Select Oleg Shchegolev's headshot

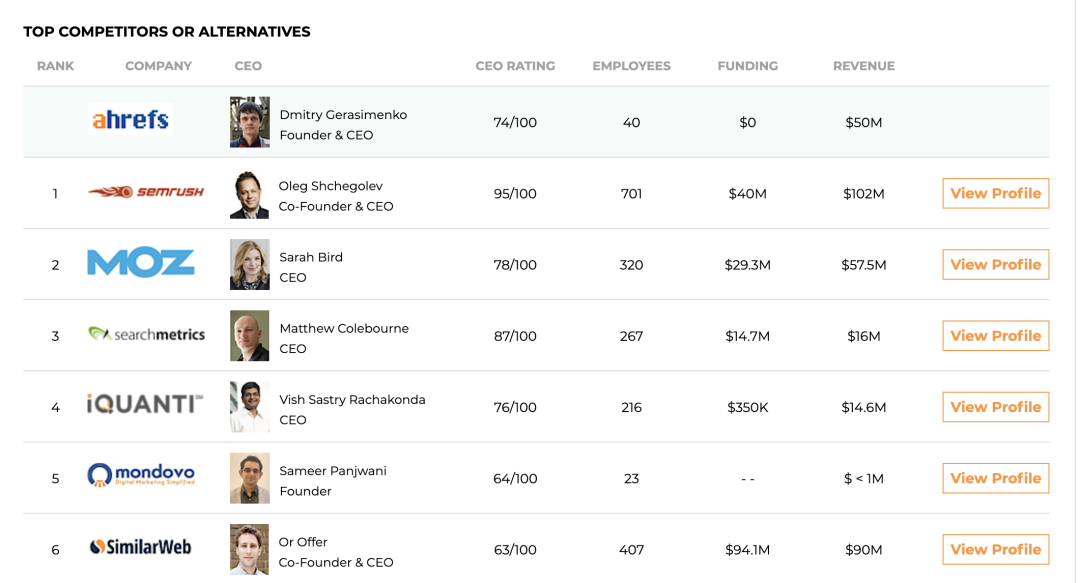[x=249, y=194]
